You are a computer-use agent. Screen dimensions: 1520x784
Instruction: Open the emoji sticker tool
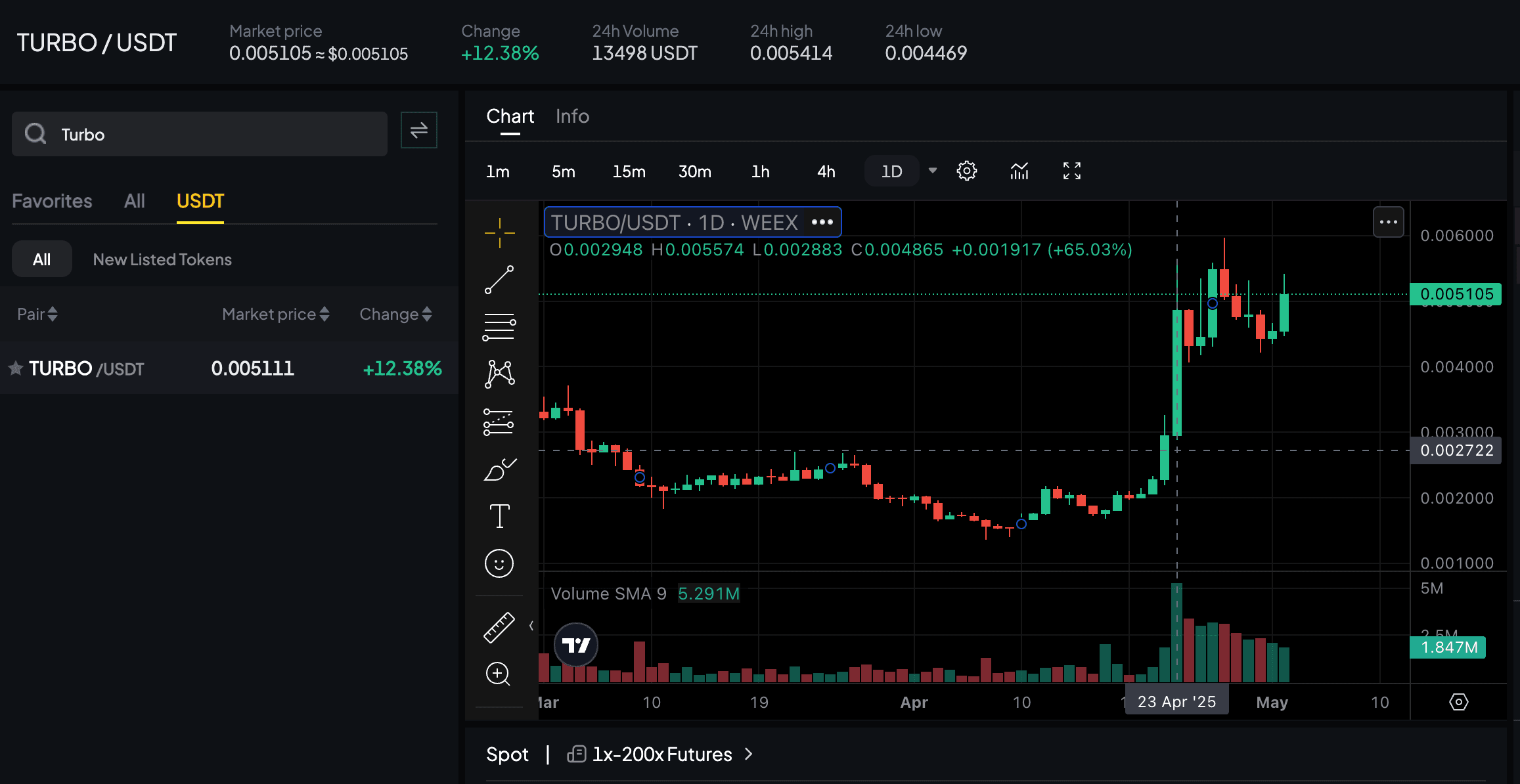click(x=499, y=563)
